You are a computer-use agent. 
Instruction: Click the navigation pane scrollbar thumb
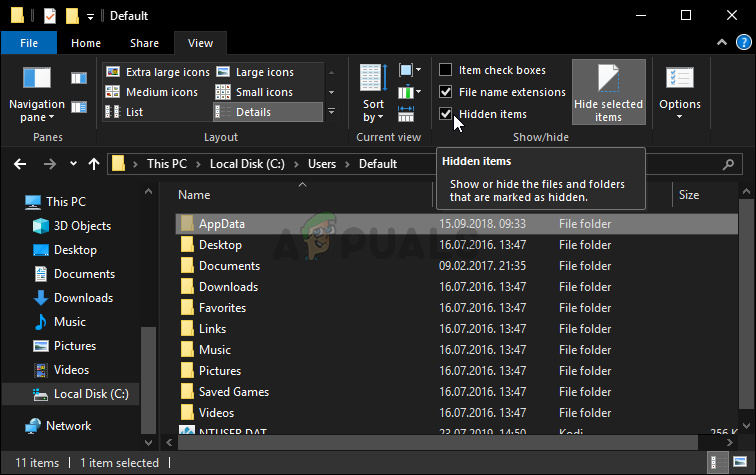click(148, 380)
